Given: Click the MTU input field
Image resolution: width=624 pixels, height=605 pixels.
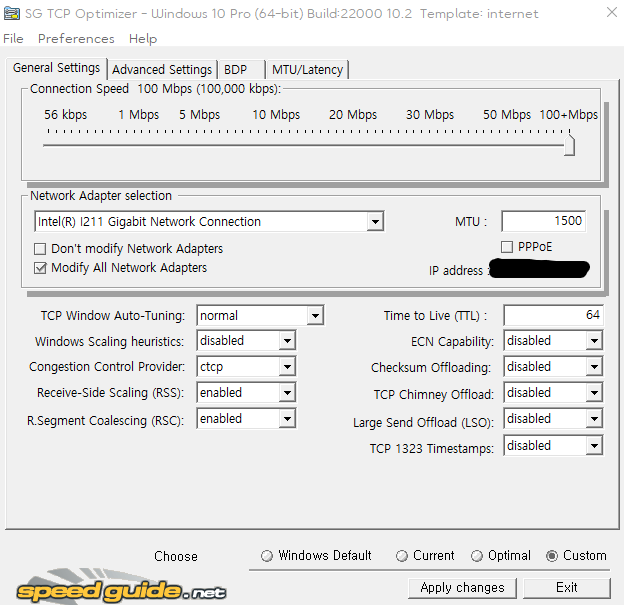Looking at the screenshot, I should 544,221.
